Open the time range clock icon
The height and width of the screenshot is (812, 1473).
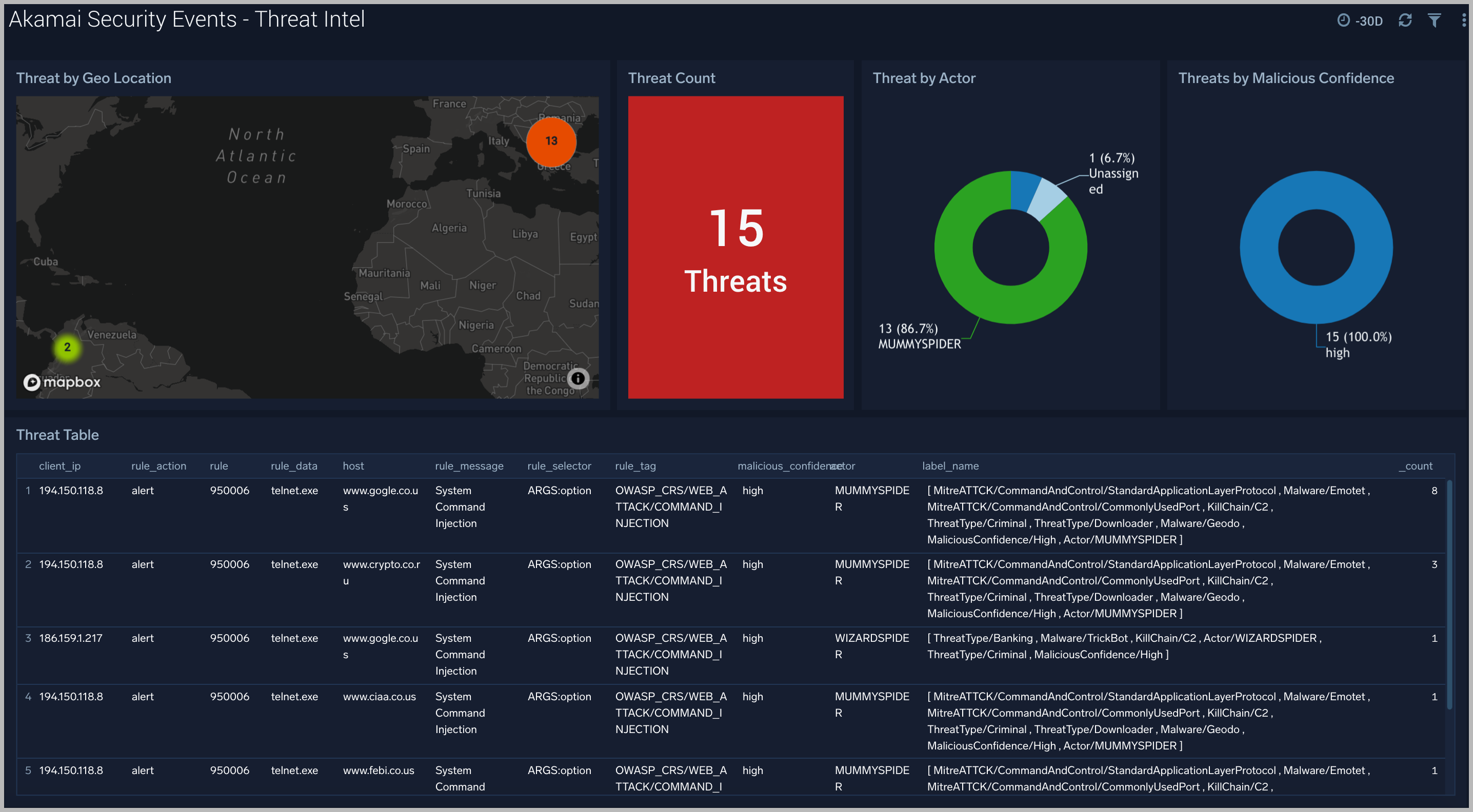(1345, 20)
